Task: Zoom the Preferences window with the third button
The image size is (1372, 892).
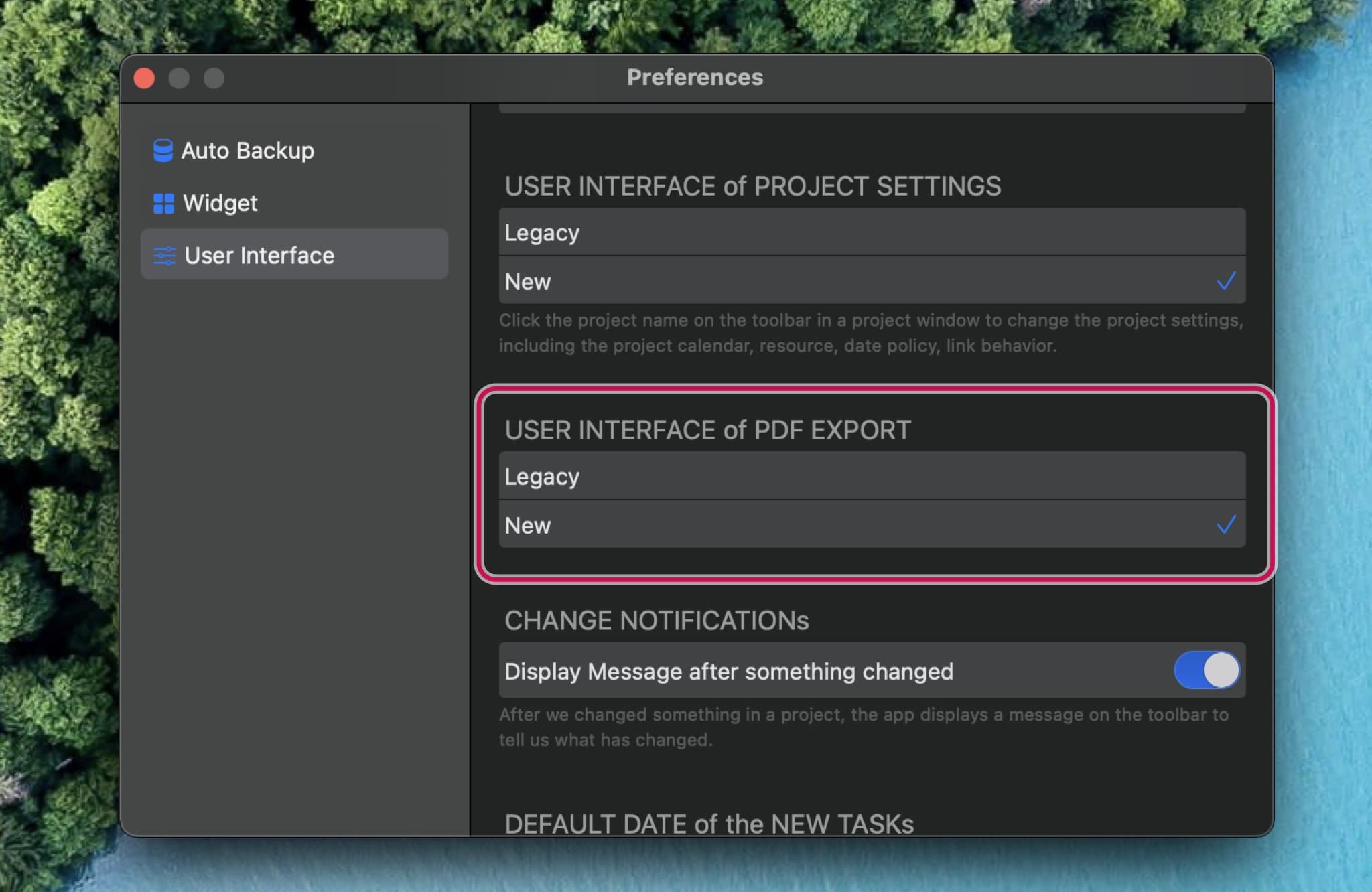Action: coord(214,78)
